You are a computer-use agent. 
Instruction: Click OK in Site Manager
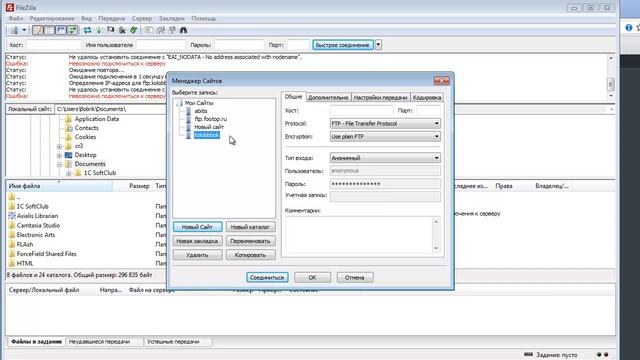click(x=312, y=278)
